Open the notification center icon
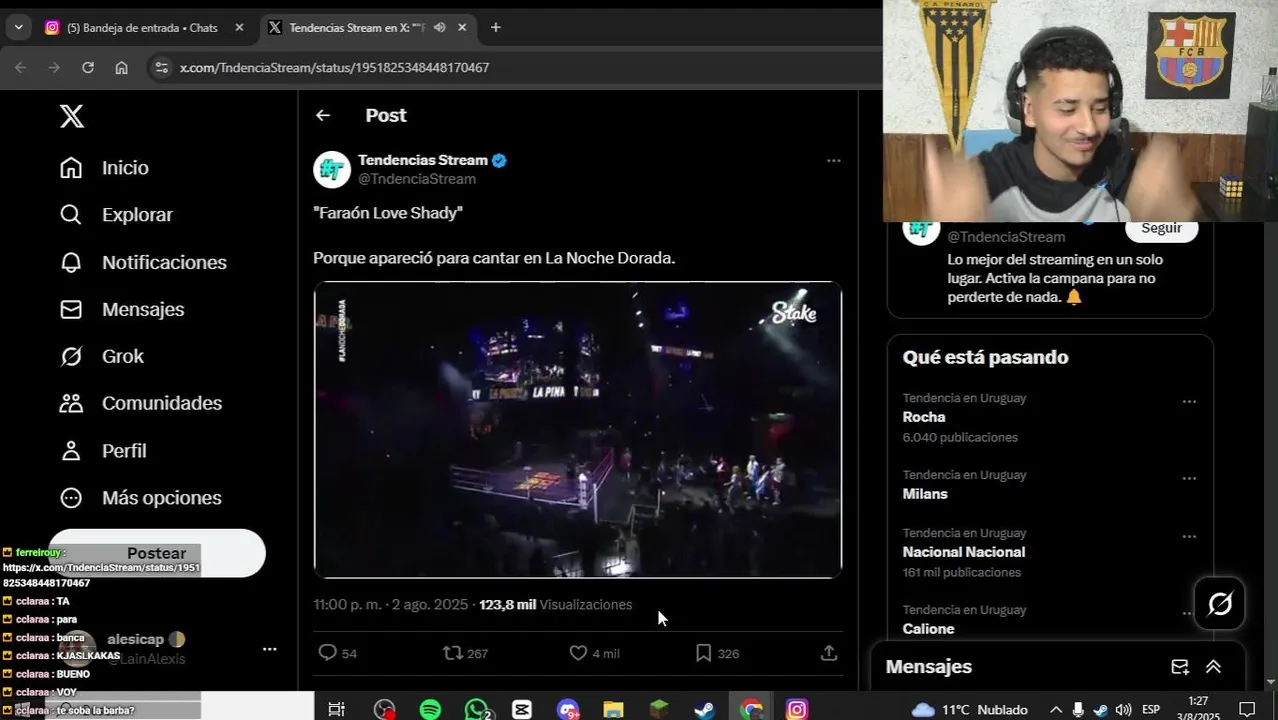This screenshot has height=720, width=1278. 1247,709
